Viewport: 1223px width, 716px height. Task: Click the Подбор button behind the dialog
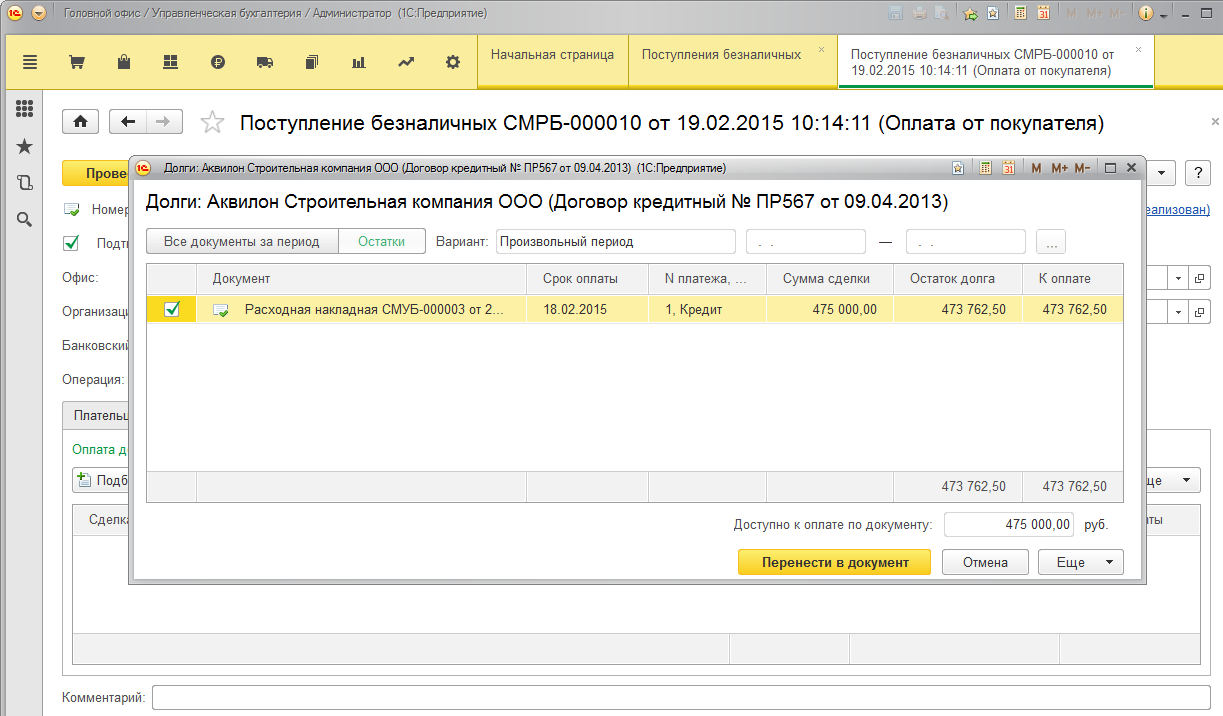[102, 481]
